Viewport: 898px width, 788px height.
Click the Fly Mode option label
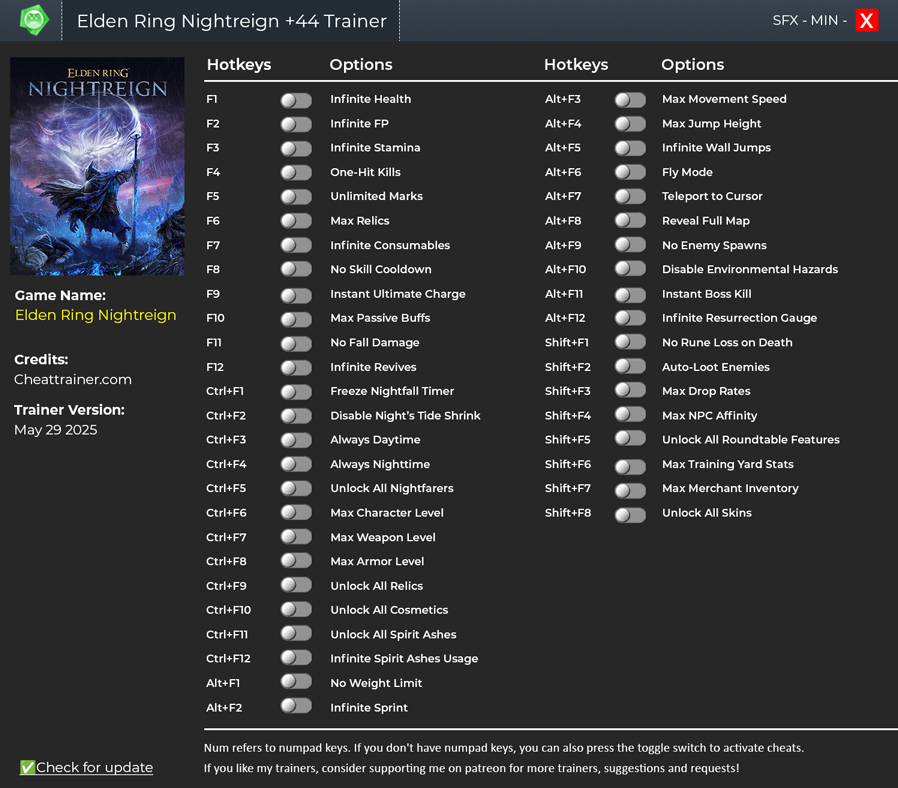click(687, 172)
